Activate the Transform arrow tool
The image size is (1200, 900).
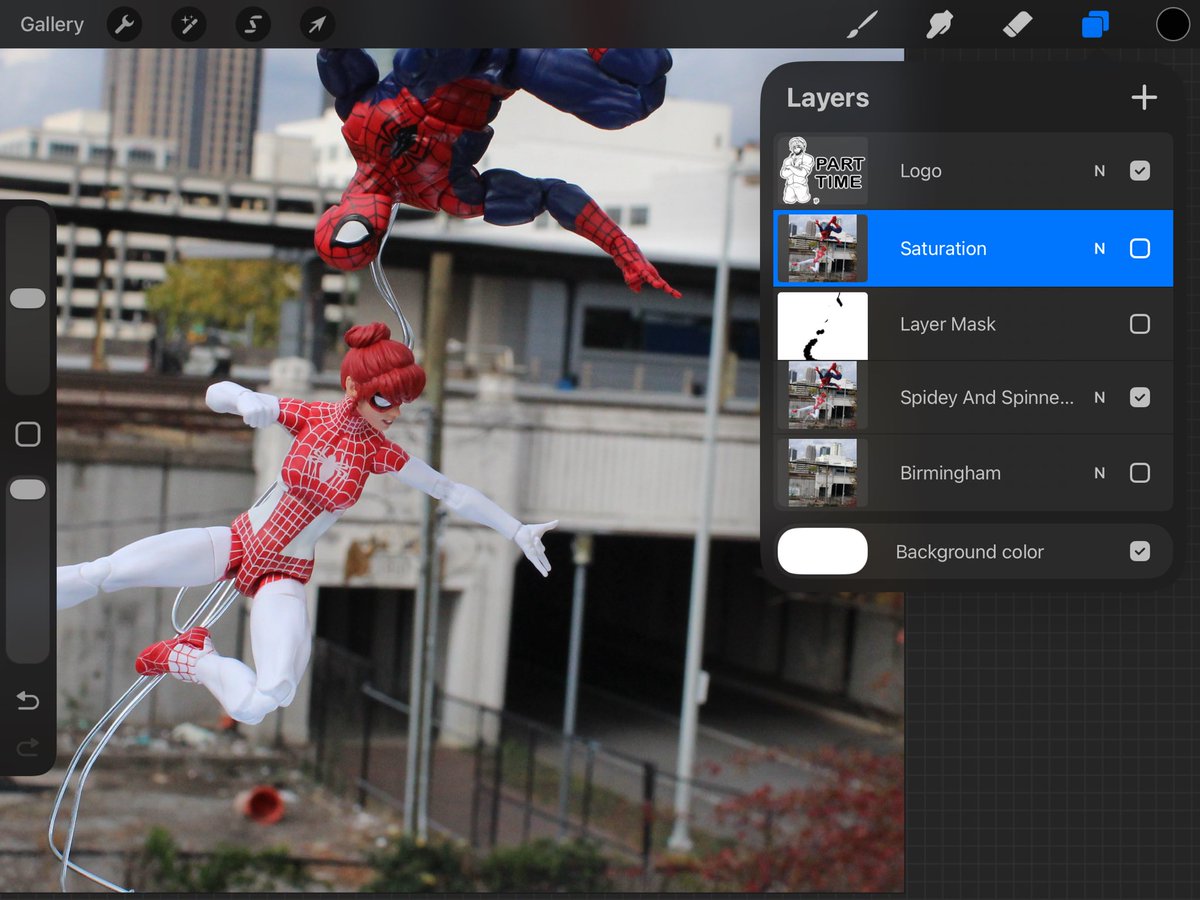317,24
